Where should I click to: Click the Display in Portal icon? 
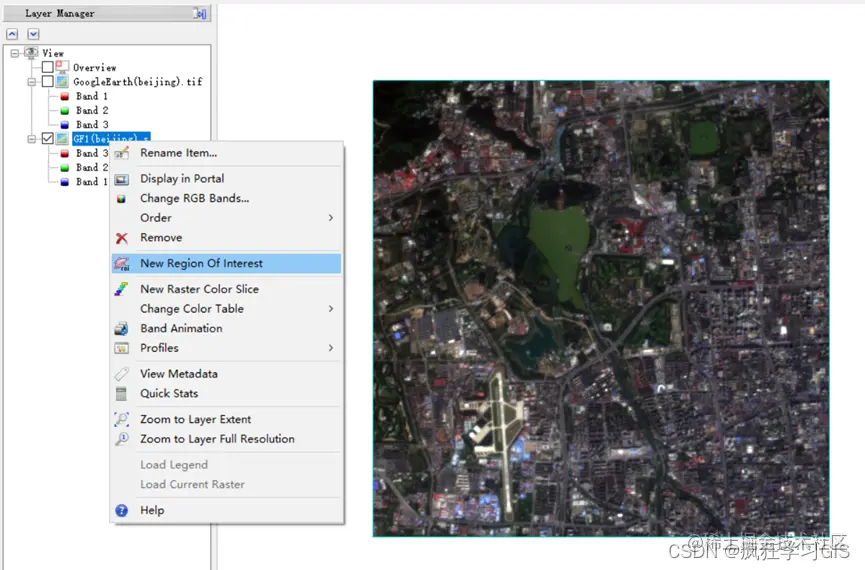click(121, 179)
